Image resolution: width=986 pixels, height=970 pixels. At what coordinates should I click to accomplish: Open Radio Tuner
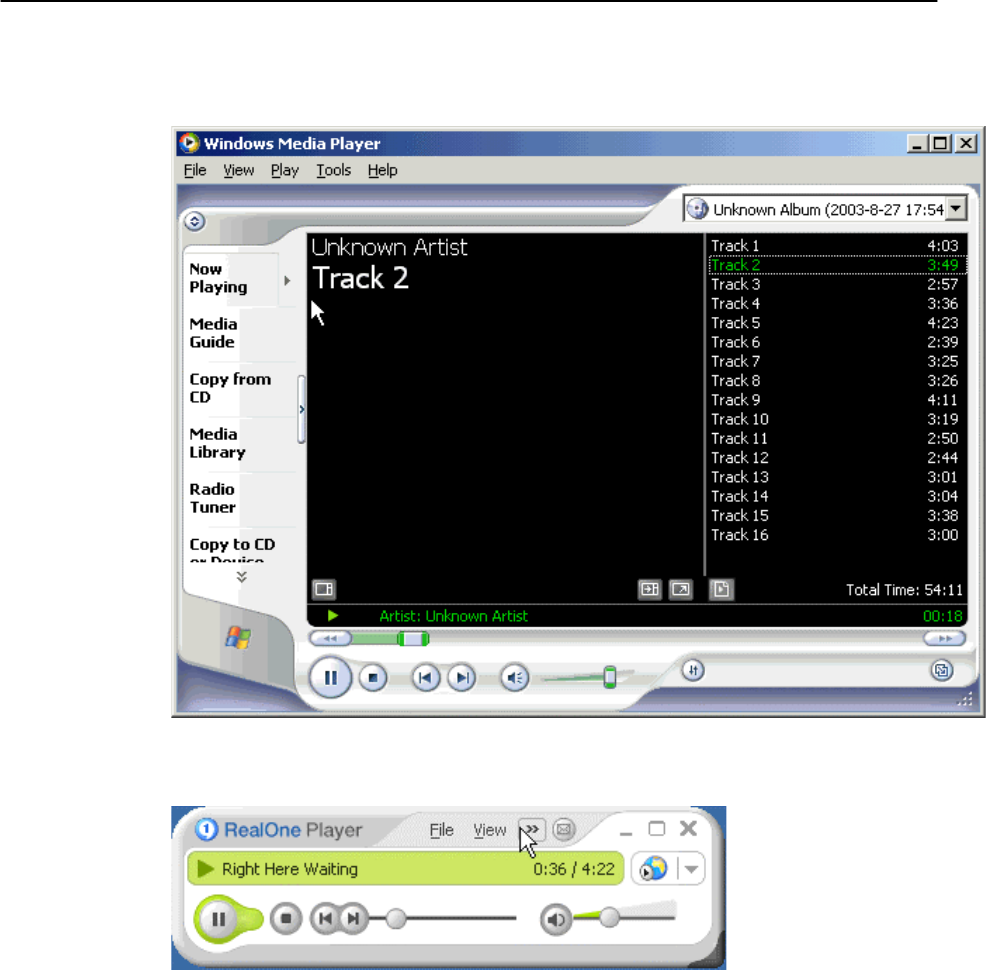coord(213,498)
